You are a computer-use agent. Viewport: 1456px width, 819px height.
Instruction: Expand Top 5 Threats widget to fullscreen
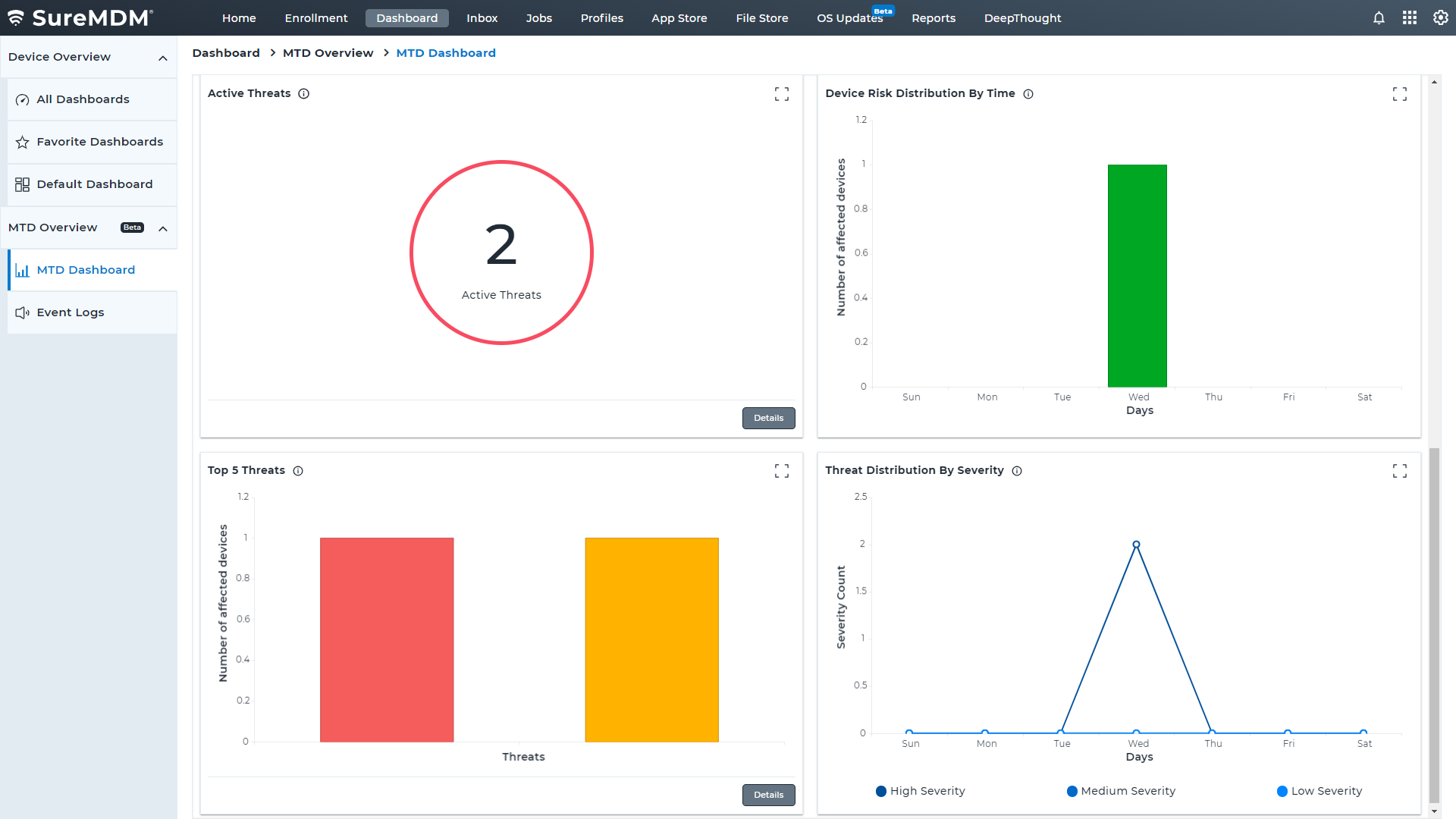(x=782, y=471)
